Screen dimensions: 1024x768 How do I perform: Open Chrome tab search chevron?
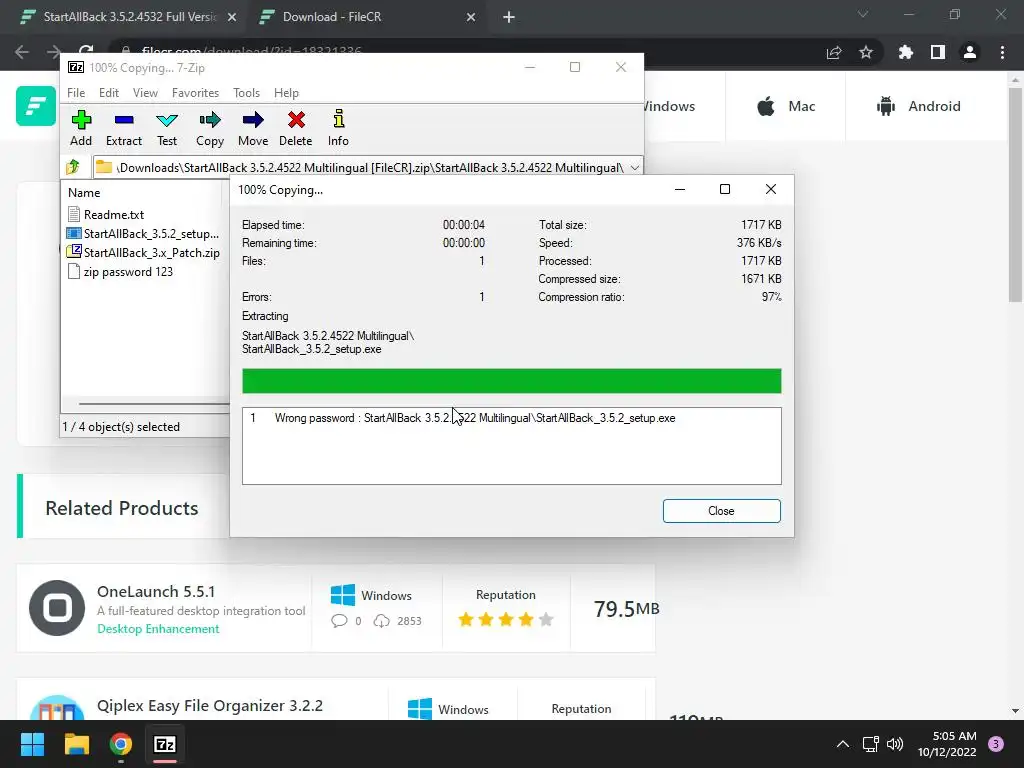pyautogui.click(x=863, y=14)
